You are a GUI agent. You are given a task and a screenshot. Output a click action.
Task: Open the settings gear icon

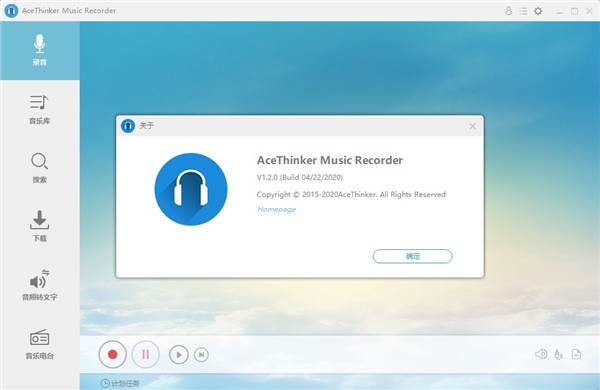[x=538, y=11]
